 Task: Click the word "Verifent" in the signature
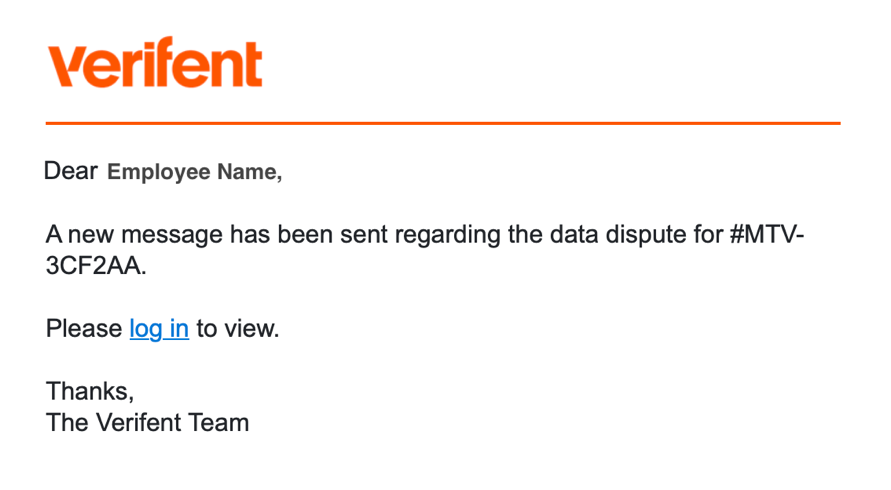point(139,422)
